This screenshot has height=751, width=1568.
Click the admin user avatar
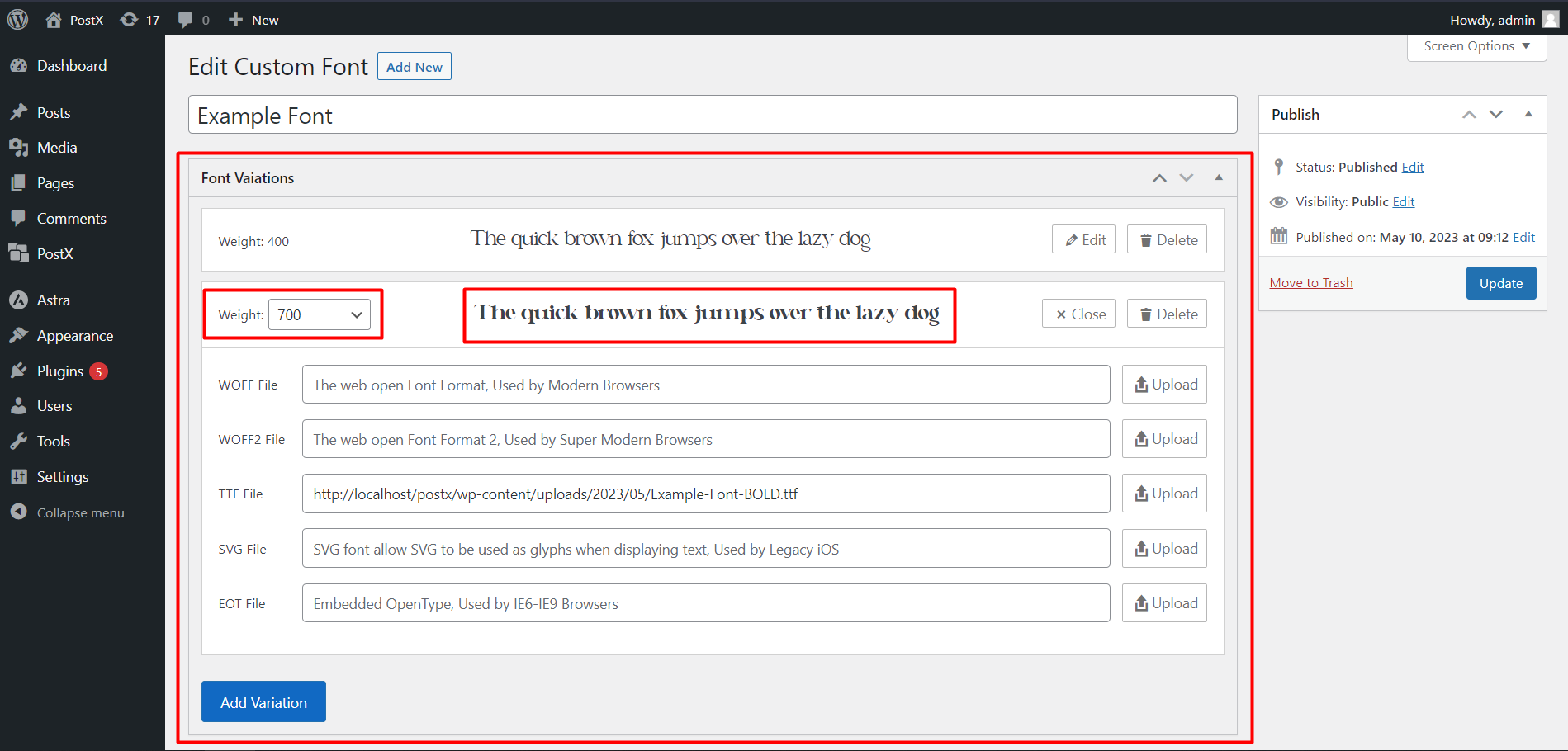coord(1550,20)
